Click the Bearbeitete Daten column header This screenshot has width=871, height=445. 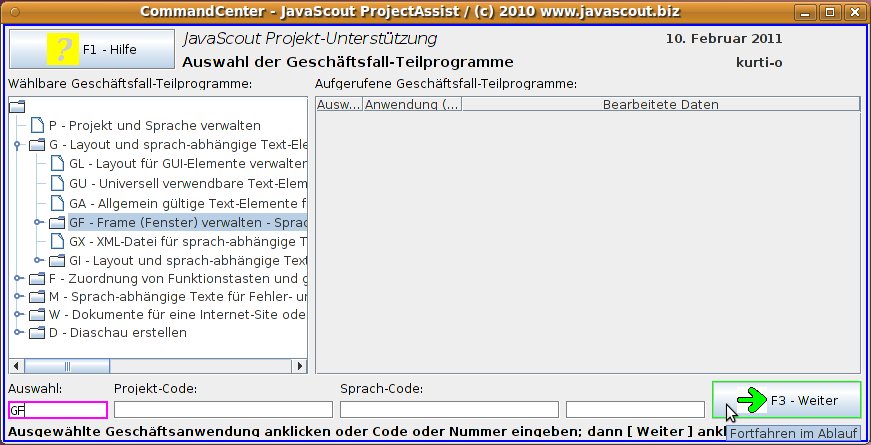pos(660,104)
